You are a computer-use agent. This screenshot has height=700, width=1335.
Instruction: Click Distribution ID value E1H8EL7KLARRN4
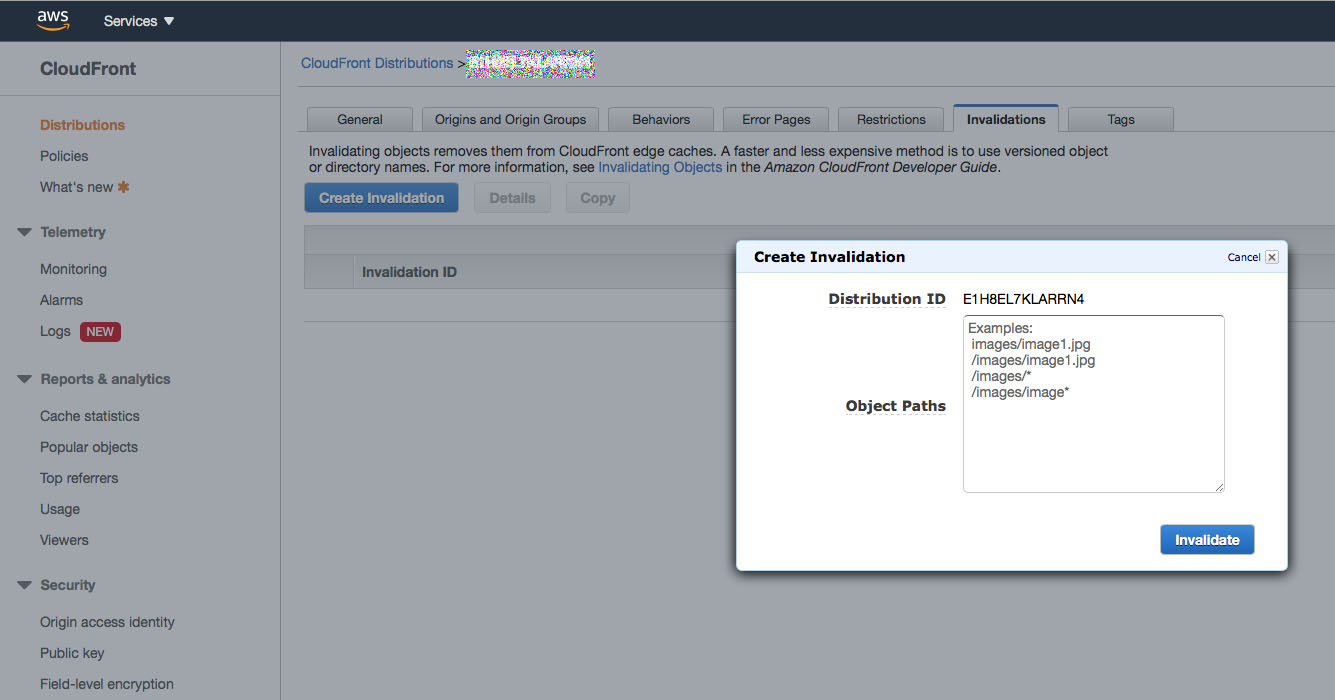click(x=1024, y=299)
